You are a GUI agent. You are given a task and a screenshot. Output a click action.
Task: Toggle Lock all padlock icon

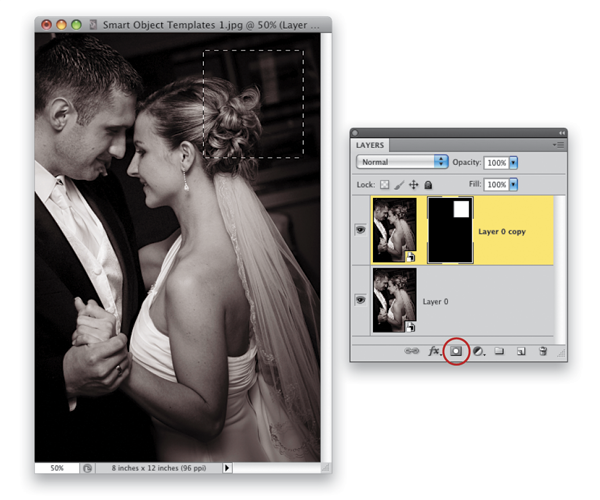[x=428, y=185]
